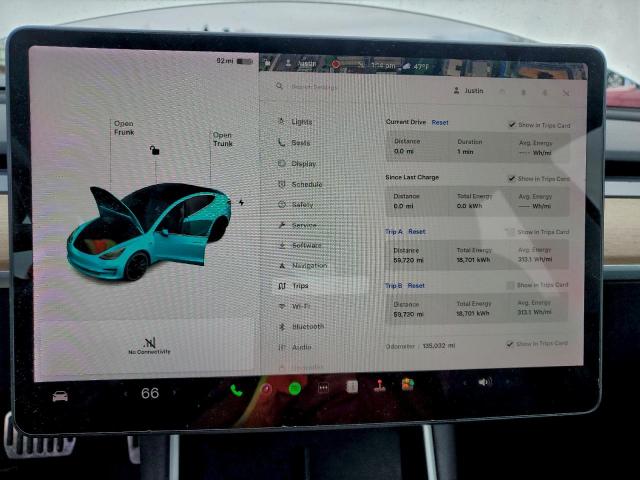Tap the unlock padlock icon above car
640x480 pixels.
pos(154,150)
